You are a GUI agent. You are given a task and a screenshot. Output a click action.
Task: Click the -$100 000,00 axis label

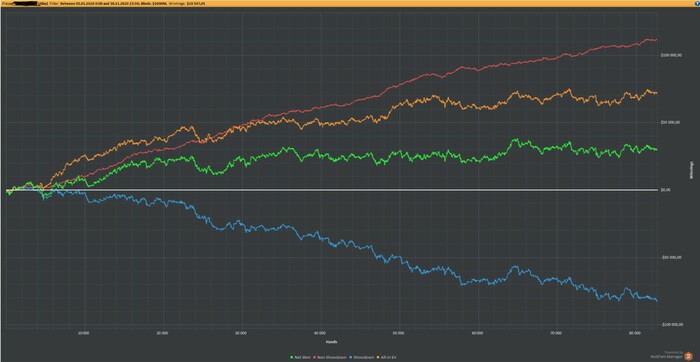[671, 325]
